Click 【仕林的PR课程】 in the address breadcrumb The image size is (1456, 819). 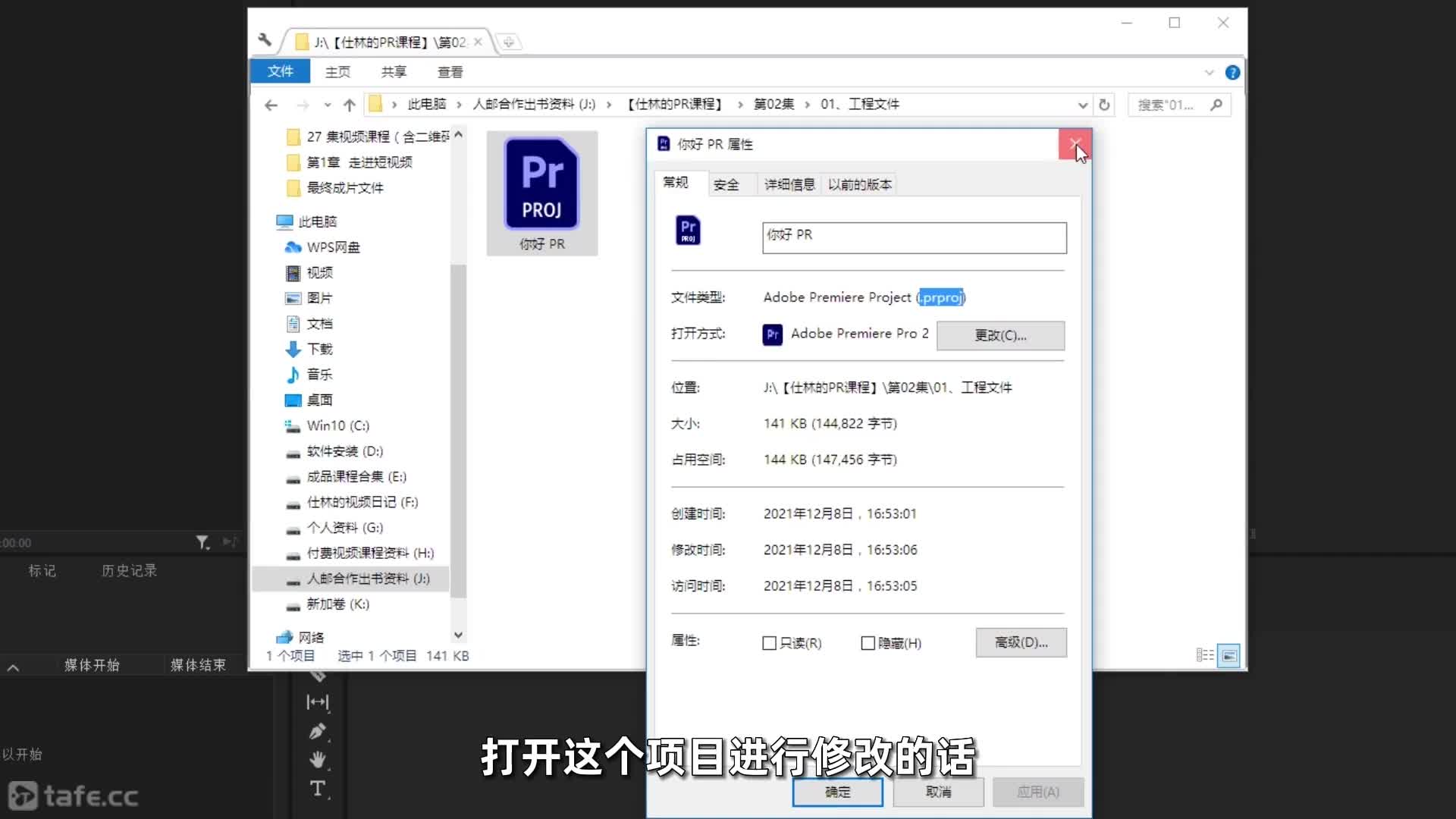click(674, 105)
